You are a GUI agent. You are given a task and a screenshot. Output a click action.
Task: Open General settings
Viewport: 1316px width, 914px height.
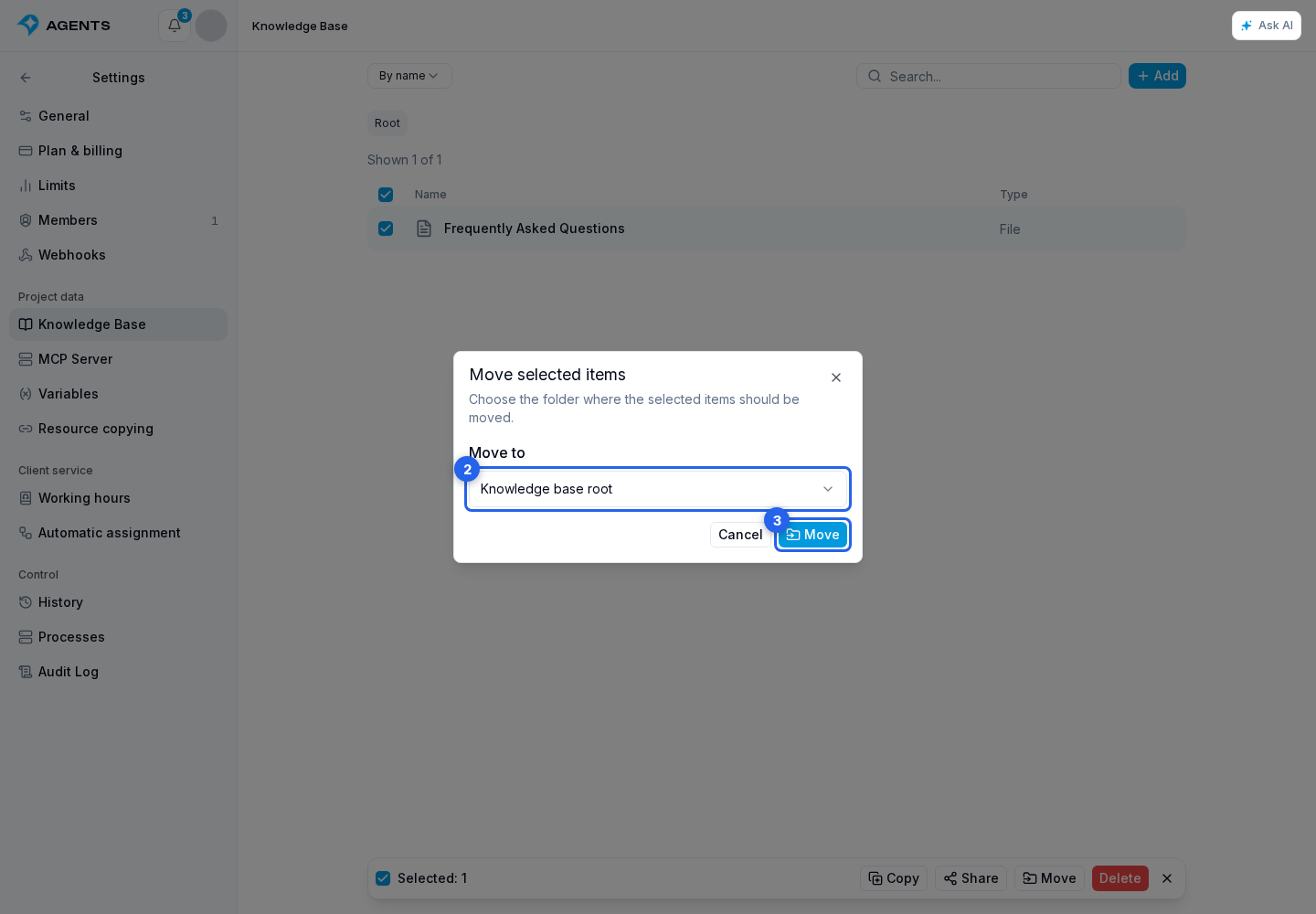point(119,116)
